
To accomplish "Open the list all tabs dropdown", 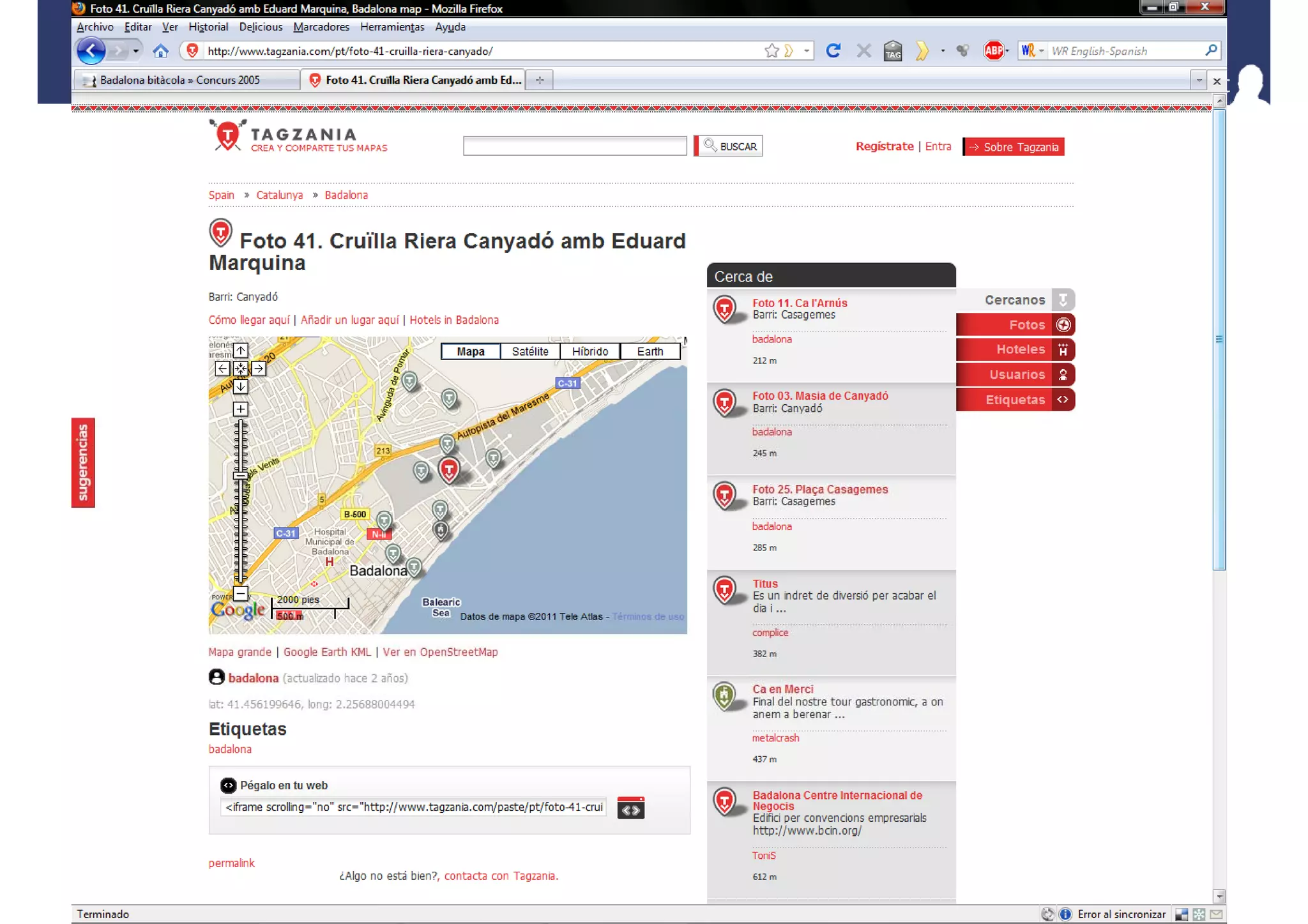I will tap(1198, 80).
